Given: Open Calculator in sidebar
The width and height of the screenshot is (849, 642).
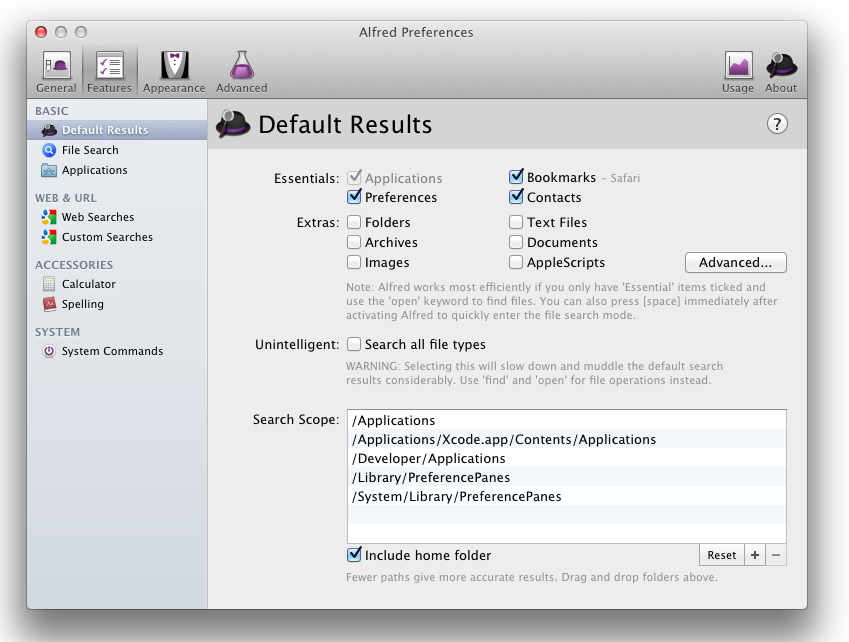Looking at the screenshot, I should coord(117,284).
